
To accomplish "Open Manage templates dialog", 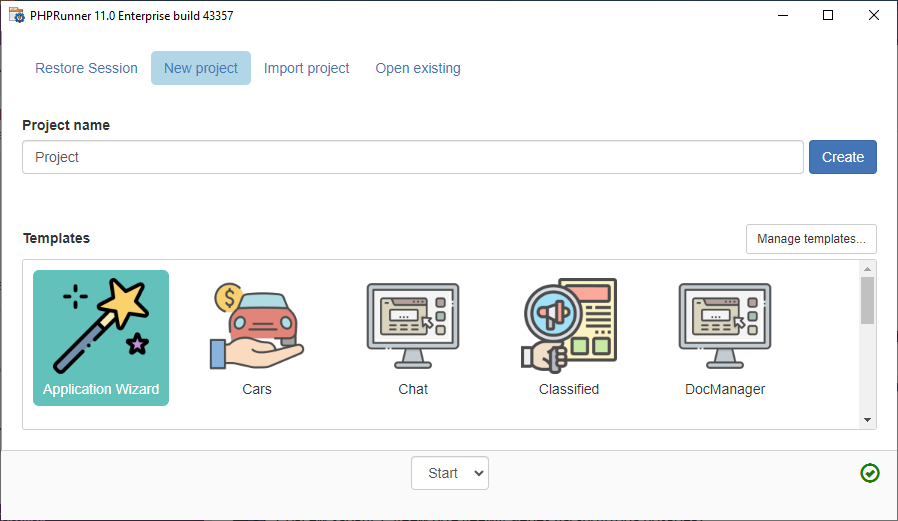I will click(x=811, y=239).
